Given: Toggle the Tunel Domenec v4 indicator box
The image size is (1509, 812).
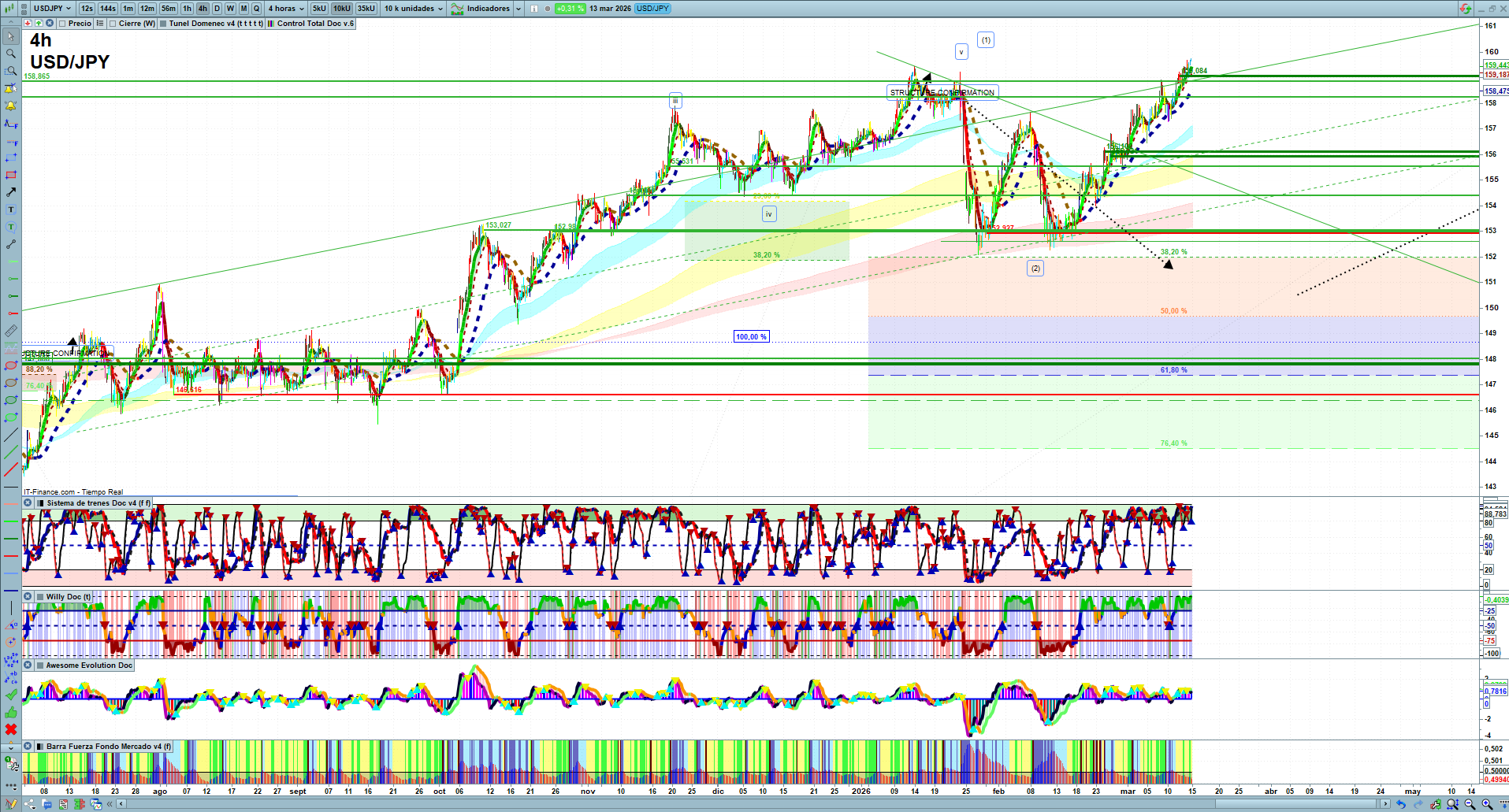Looking at the screenshot, I should [x=163, y=24].
